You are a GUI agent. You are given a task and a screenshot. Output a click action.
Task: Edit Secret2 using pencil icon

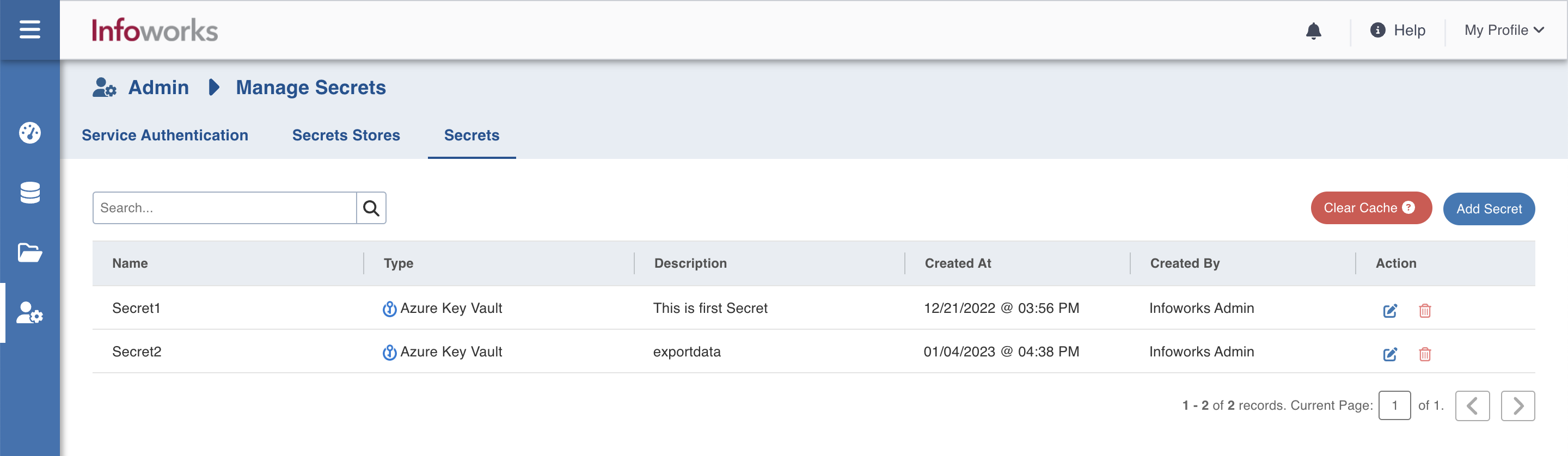tap(1389, 354)
